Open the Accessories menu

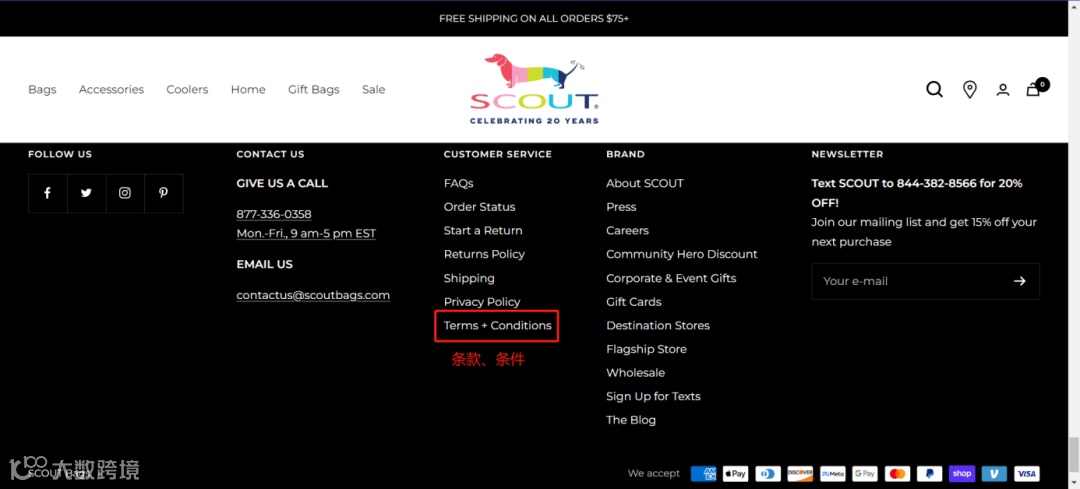click(112, 90)
